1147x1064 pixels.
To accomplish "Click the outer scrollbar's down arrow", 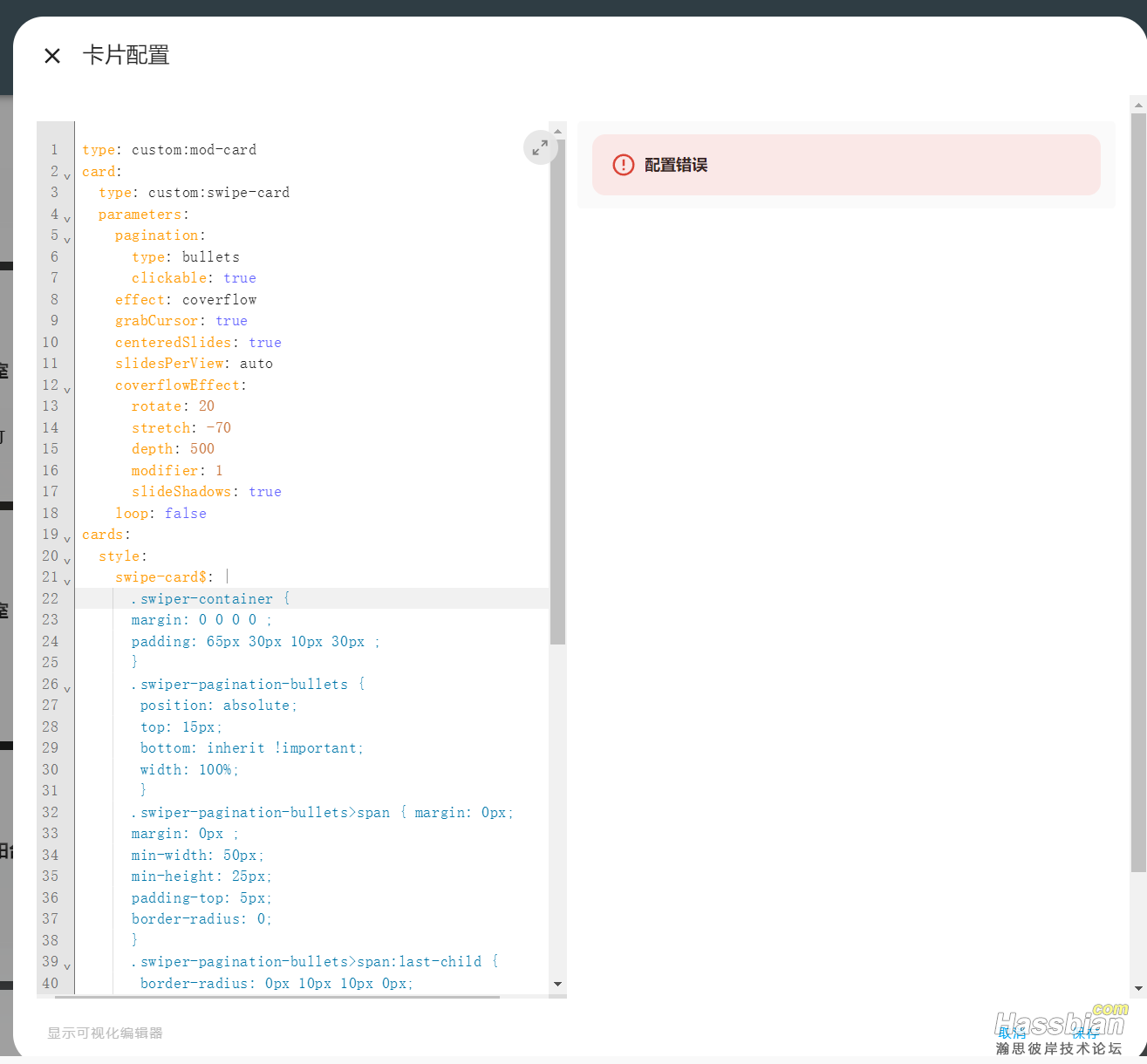I will point(1138,988).
